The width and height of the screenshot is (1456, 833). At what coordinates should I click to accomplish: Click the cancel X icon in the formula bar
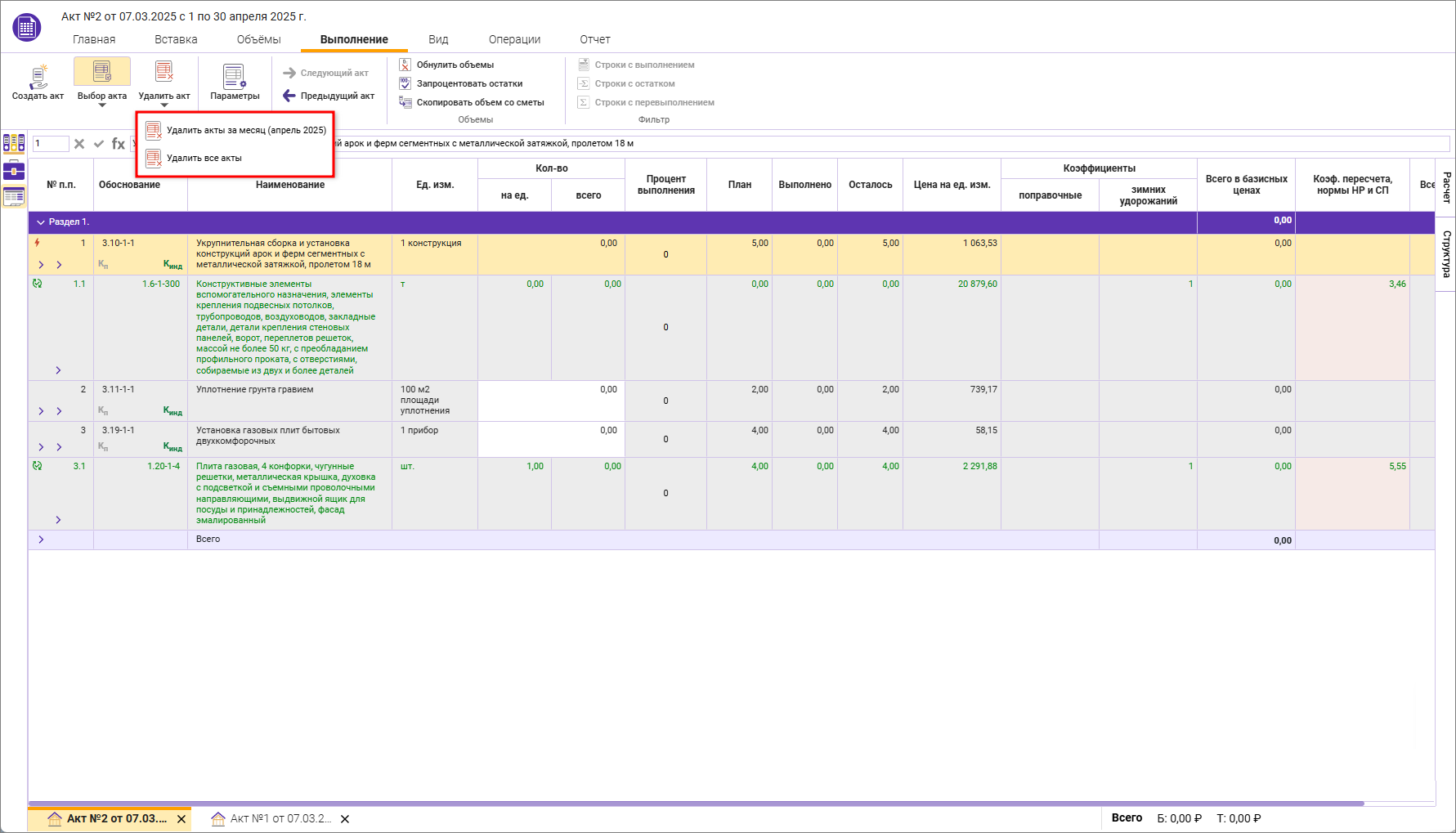click(x=79, y=144)
